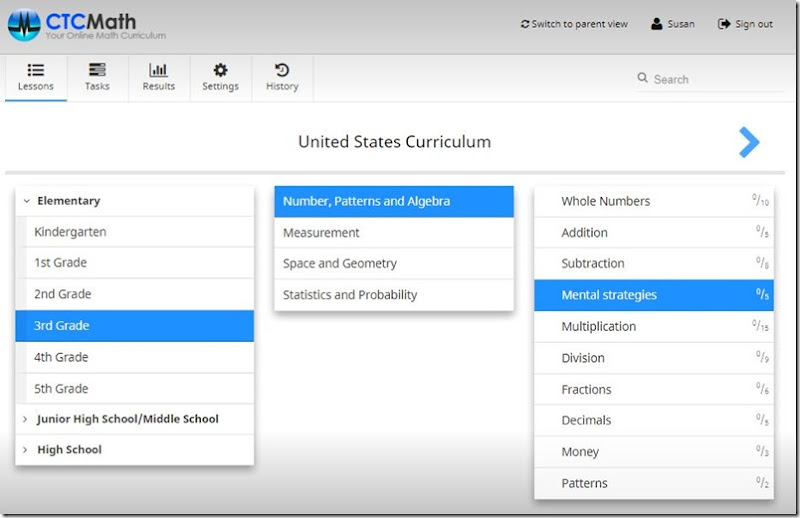Click the search magnifier icon
This screenshot has width=800, height=518.
642,78
